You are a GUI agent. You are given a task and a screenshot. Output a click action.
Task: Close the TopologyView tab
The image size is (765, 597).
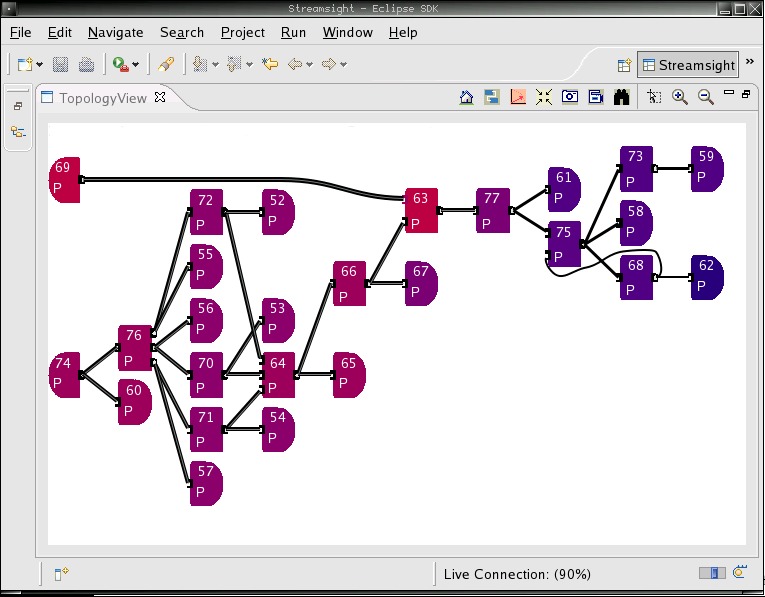(x=160, y=97)
